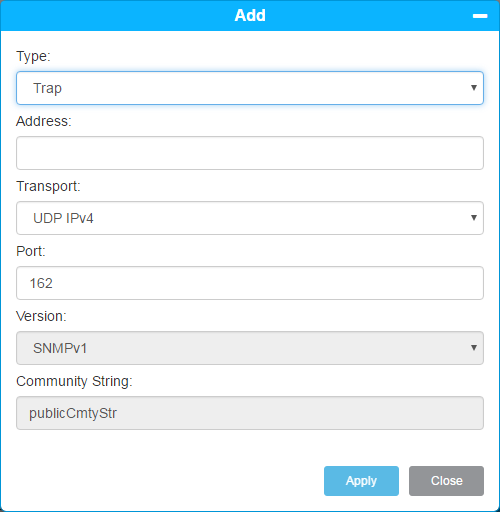500x512 pixels.
Task: Apply the new trap settings
Action: [361, 481]
